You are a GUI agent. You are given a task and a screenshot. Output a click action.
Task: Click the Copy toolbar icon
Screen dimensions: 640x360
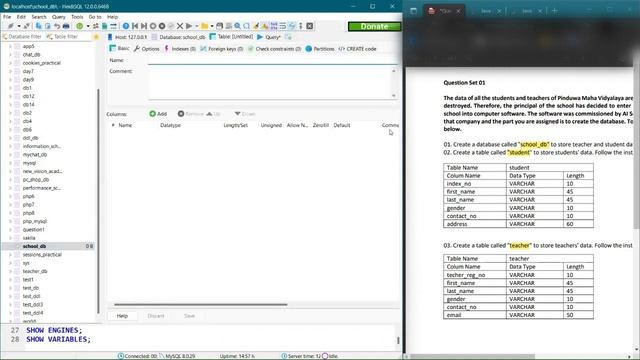click(x=38, y=26)
